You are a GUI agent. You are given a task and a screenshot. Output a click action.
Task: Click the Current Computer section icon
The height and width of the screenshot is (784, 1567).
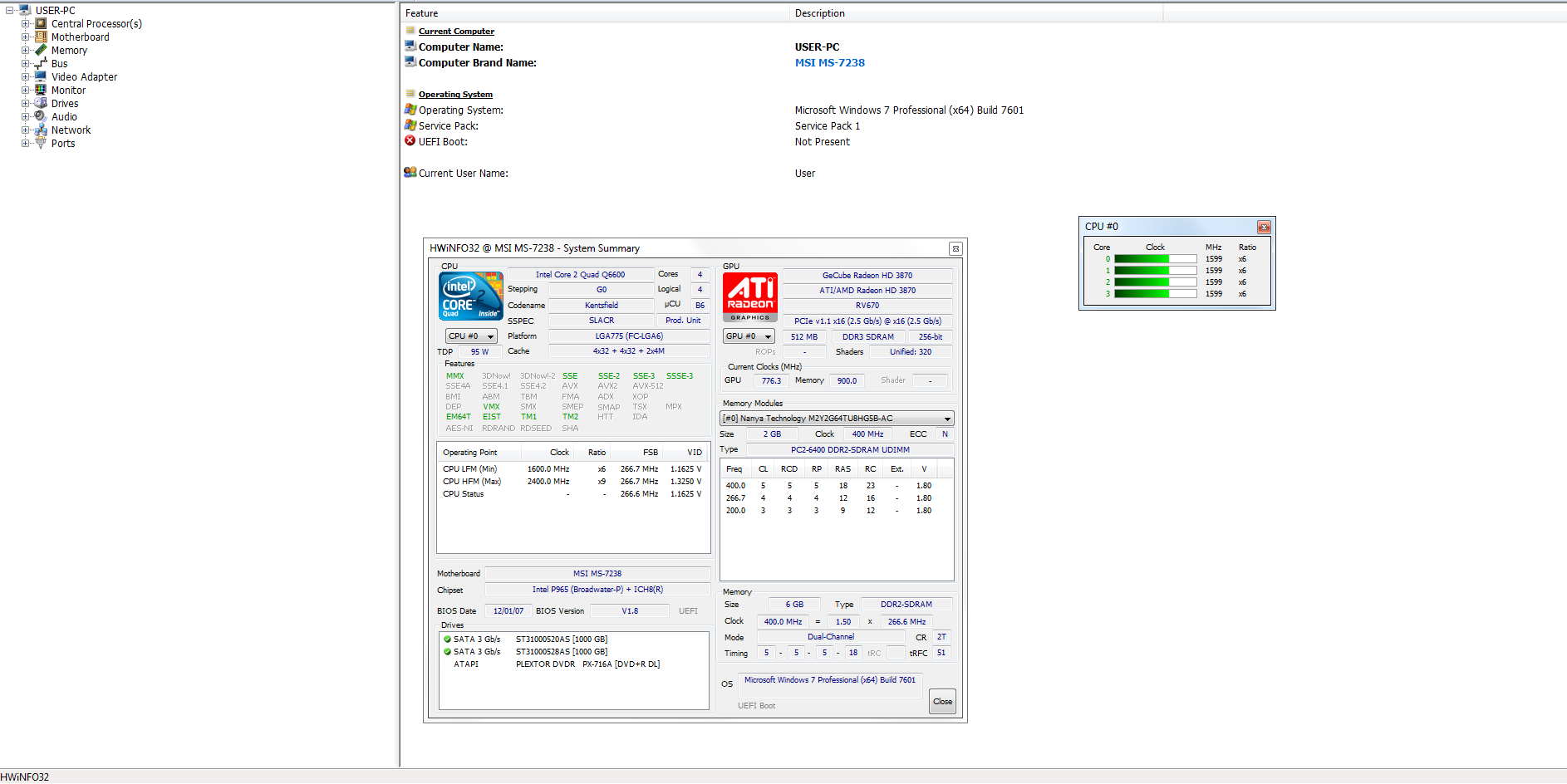(x=410, y=31)
